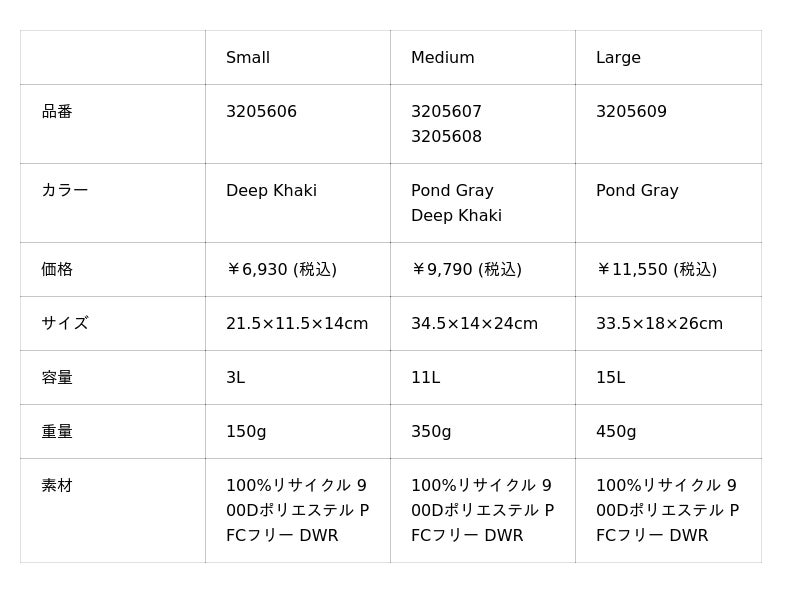The image size is (800, 593).
Task: Click the カラー row label
Action: 65,190
